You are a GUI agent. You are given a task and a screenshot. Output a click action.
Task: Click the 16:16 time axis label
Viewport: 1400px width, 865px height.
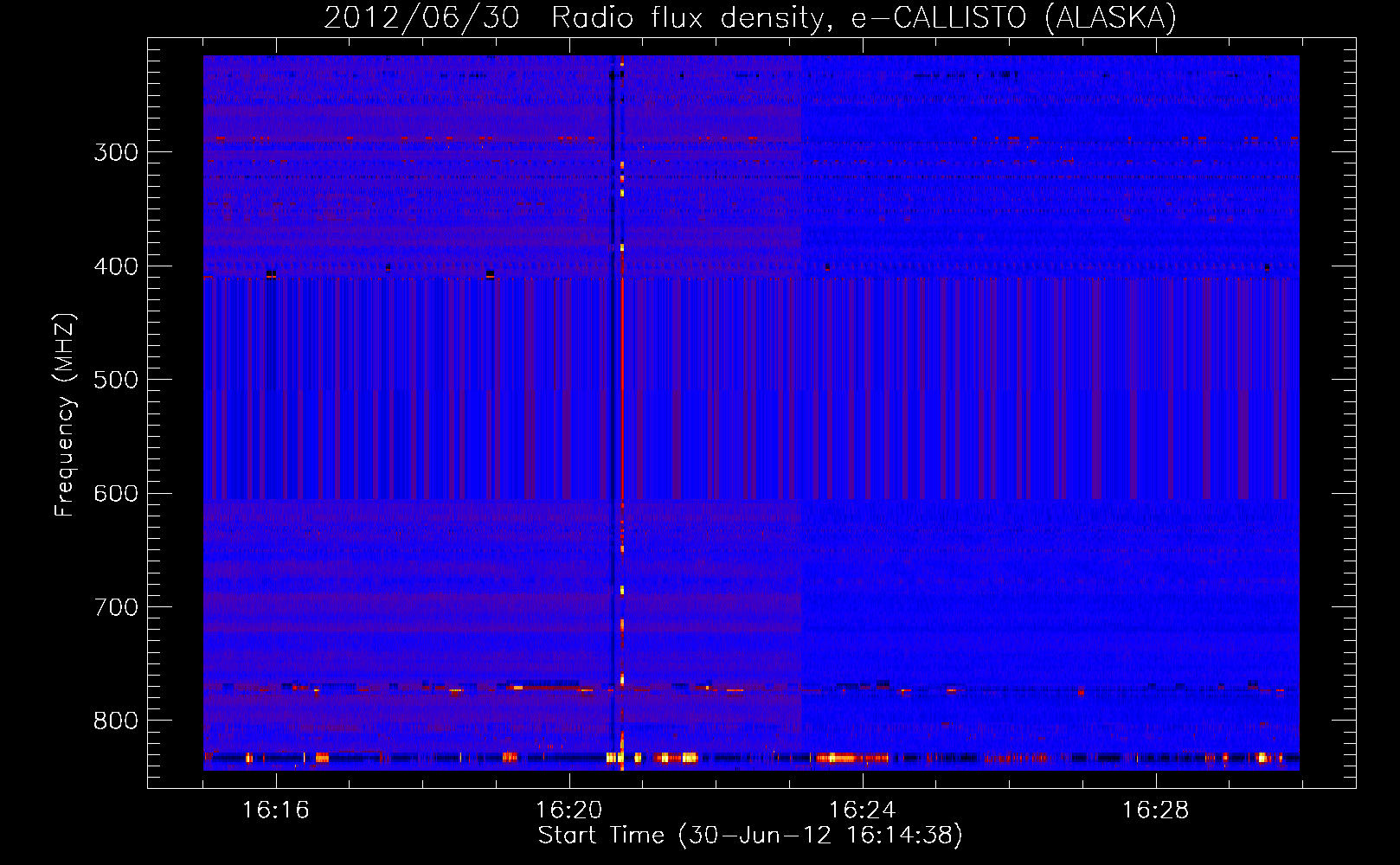click(276, 811)
